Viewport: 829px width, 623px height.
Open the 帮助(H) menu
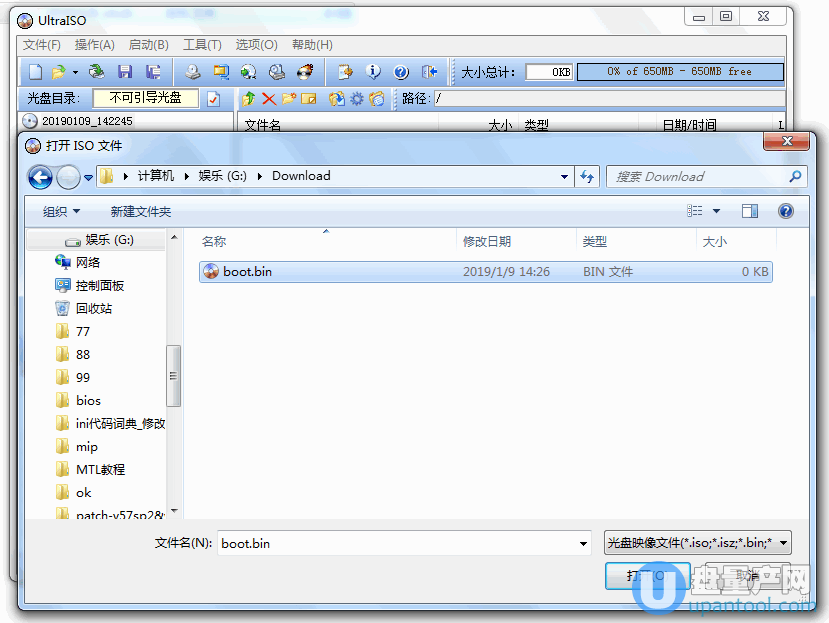click(x=312, y=45)
